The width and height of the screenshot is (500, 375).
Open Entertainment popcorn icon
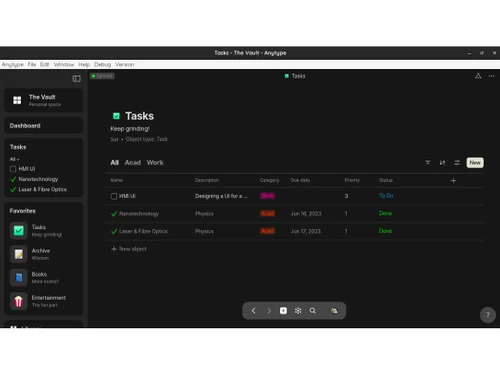(x=19, y=301)
